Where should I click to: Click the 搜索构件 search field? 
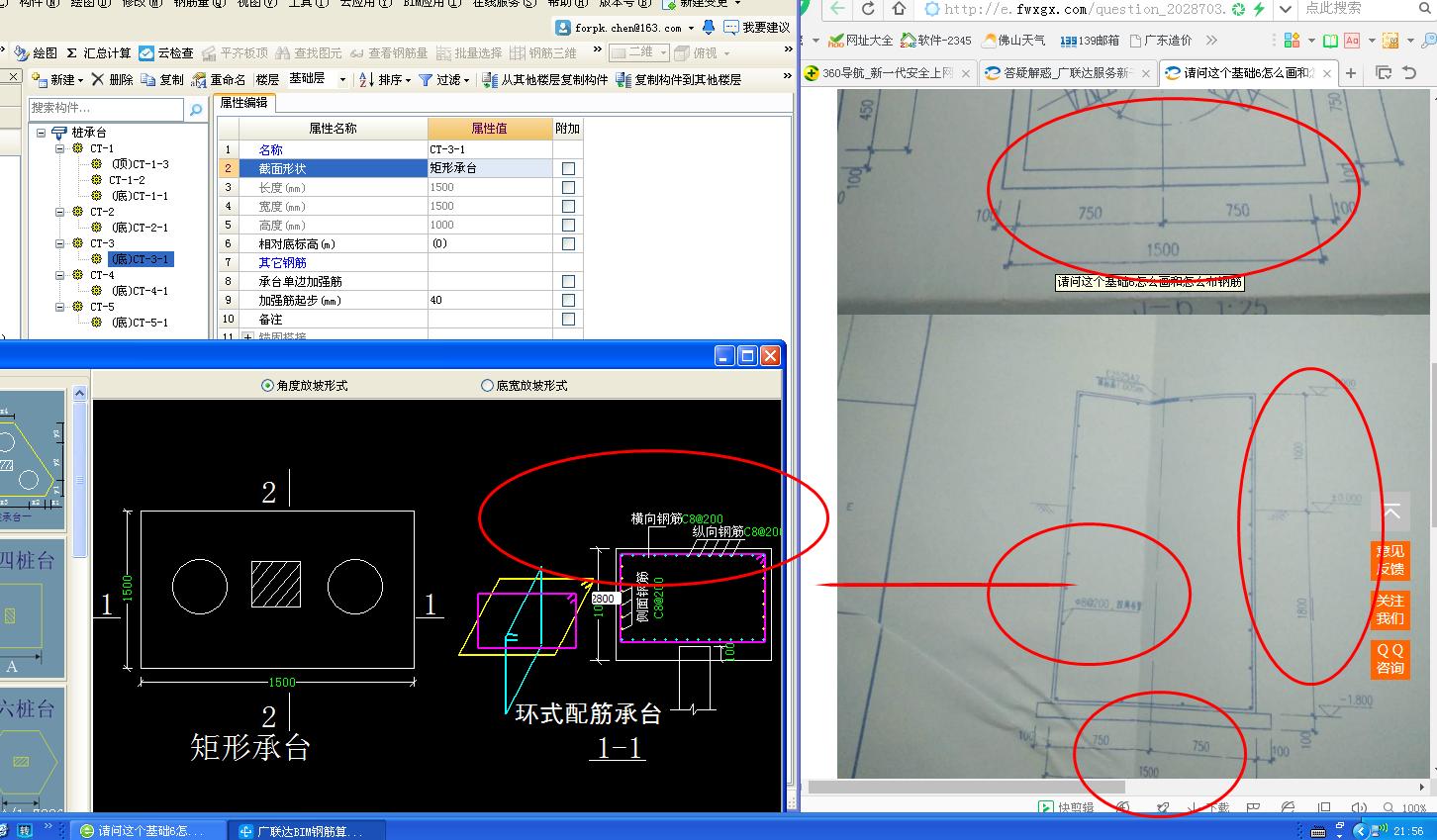pyautogui.click(x=107, y=108)
